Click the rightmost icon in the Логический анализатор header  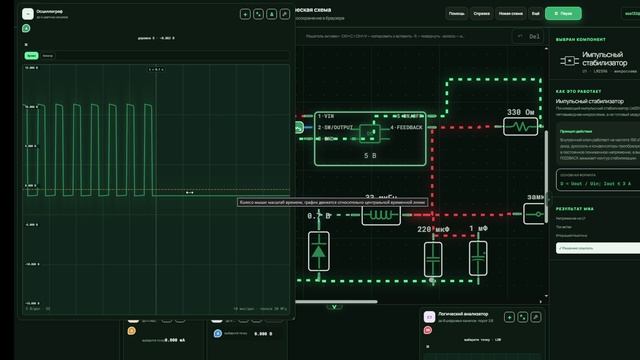tap(536, 317)
